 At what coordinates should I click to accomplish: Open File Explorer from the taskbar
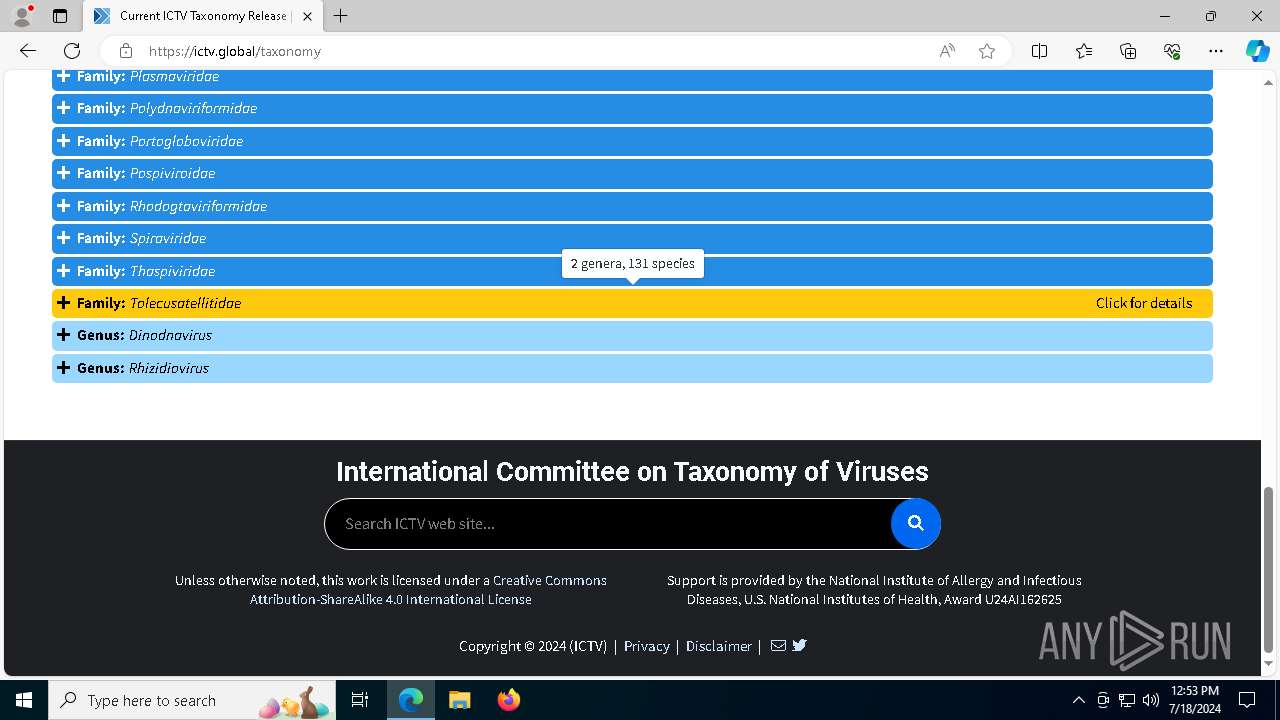tap(460, 700)
